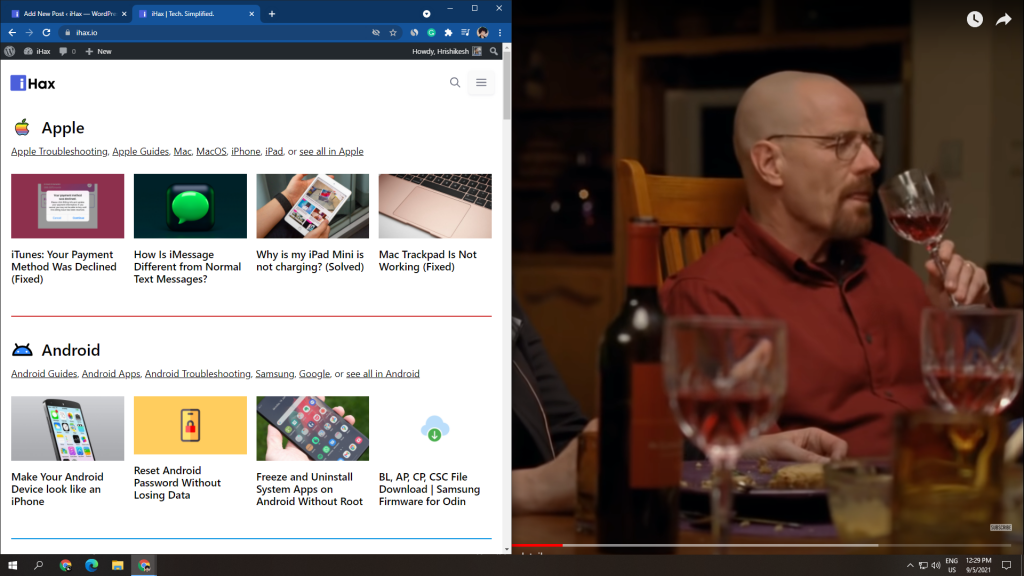The height and width of the screenshot is (576, 1024).
Task: Open File Explorer from the taskbar
Action: (x=118, y=565)
